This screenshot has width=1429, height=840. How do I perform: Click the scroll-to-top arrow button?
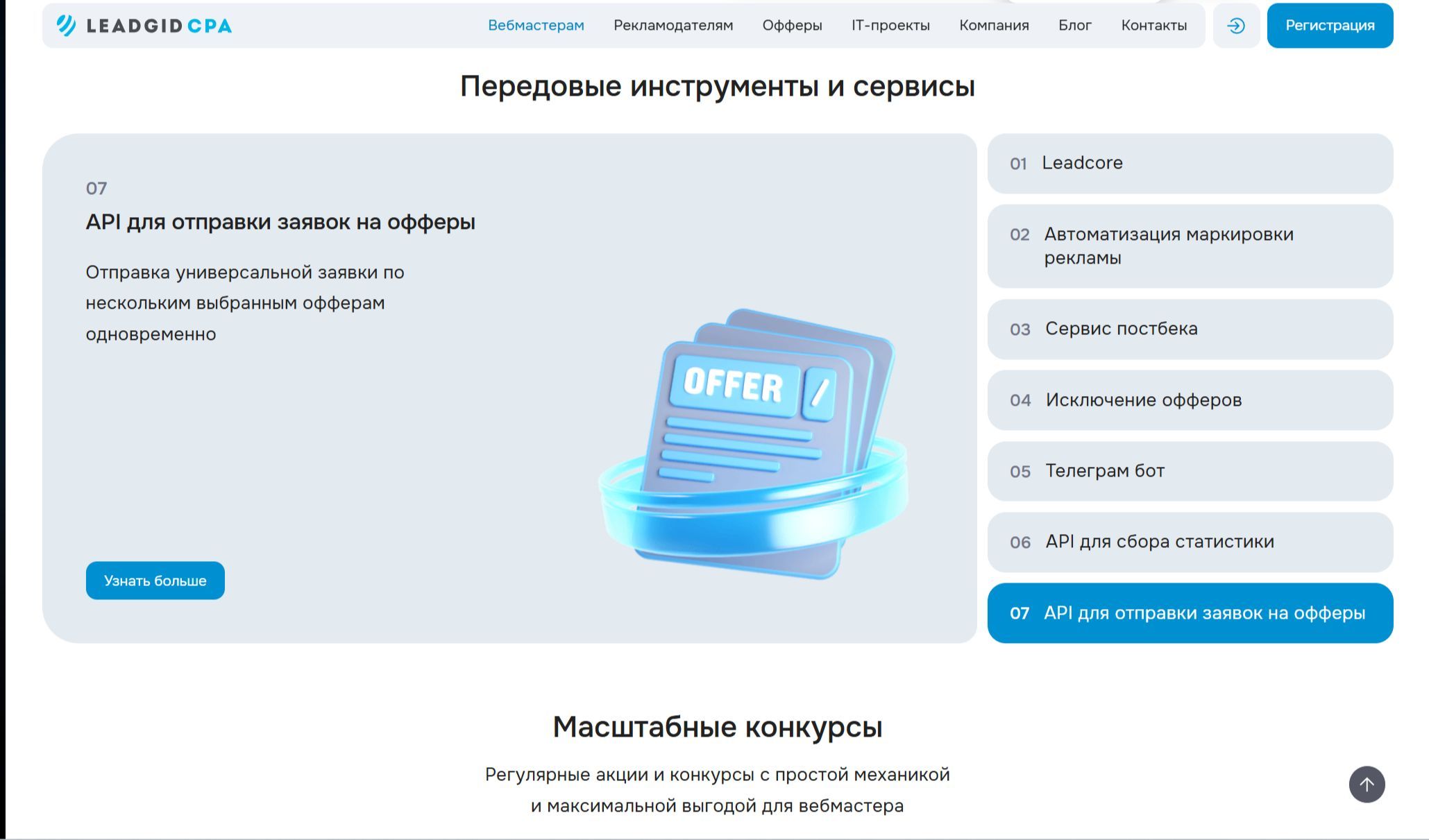pyautogui.click(x=1367, y=784)
